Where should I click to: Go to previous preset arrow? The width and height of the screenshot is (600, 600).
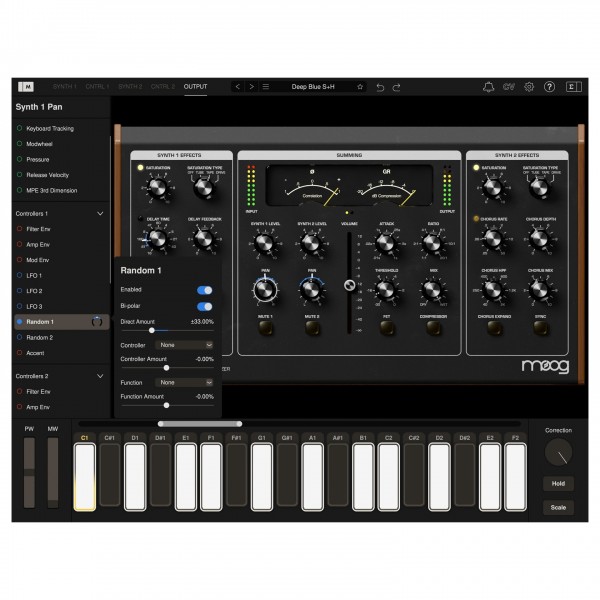click(x=238, y=87)
